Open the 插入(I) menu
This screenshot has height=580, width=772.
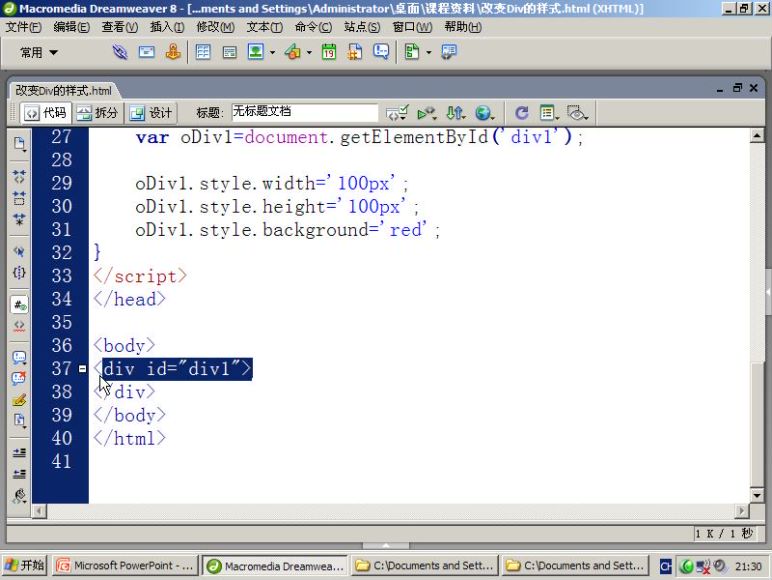[x=167, y=27]
